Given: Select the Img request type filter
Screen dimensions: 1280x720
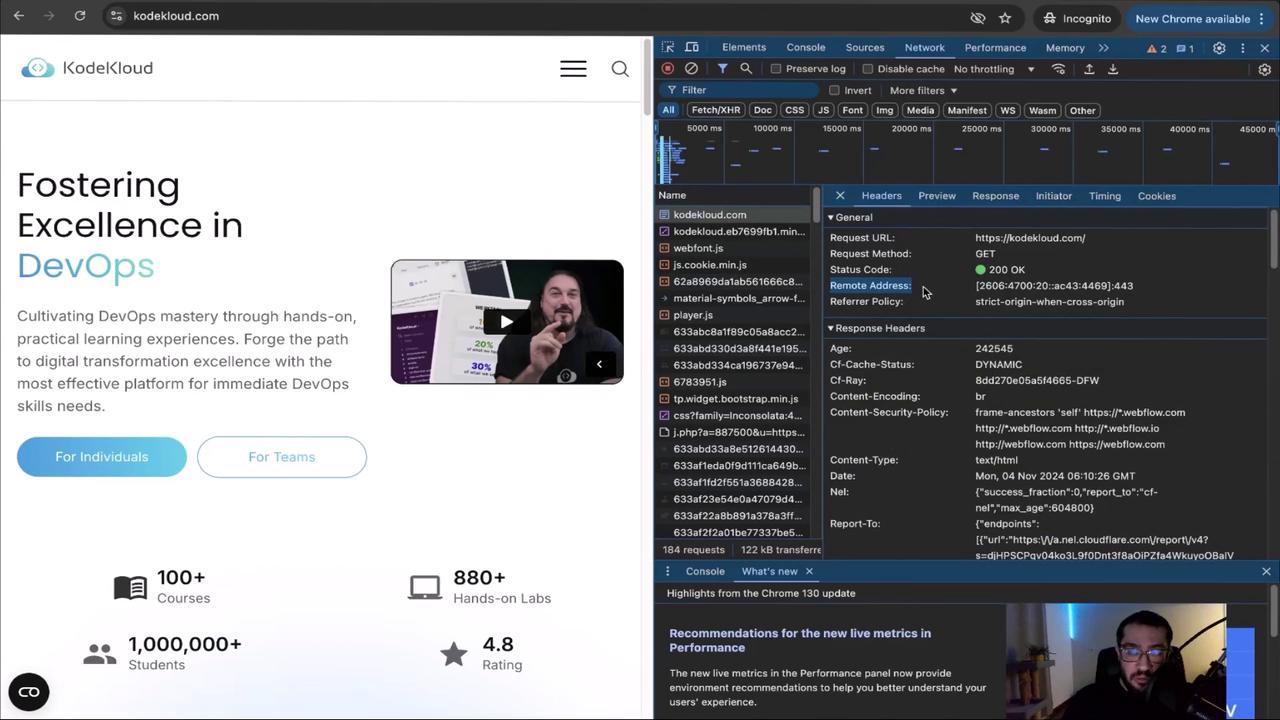Looking at the screenshot, I should 885,110.
